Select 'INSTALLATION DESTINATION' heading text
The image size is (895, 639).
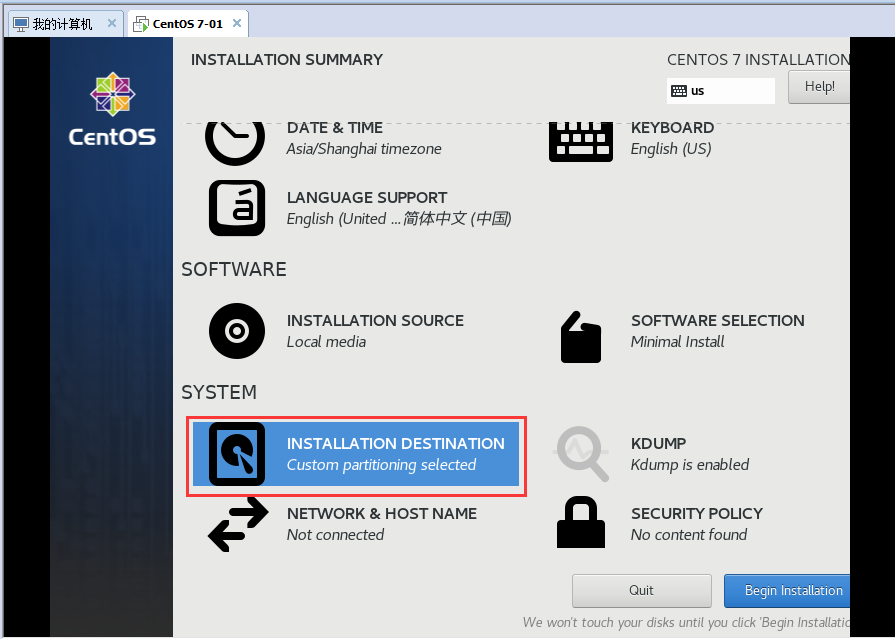coord(396,444)
